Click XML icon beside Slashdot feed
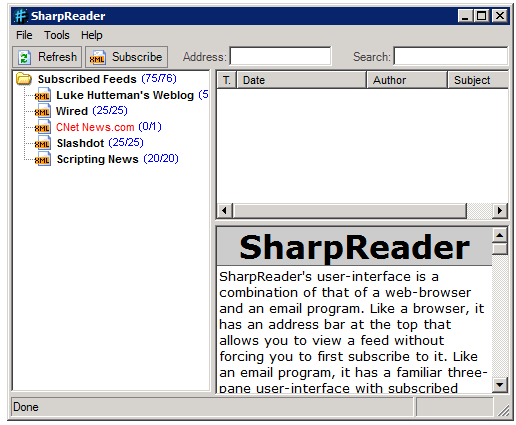Screen dimensions: 516x425 tap(43, 143)
